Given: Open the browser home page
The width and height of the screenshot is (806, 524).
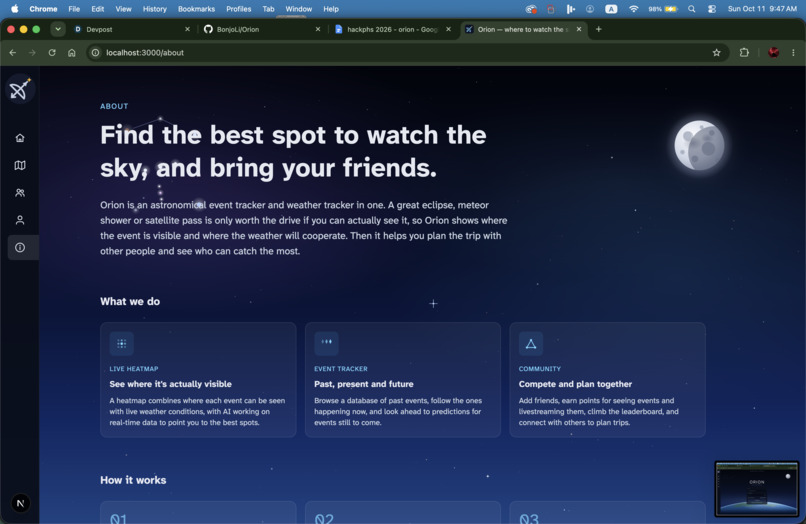Looking at the screenshot, I should coord(72,52).
